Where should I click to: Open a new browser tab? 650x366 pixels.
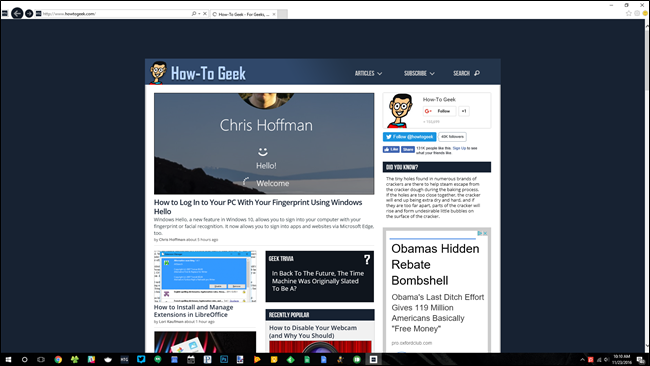coord(282,14)
